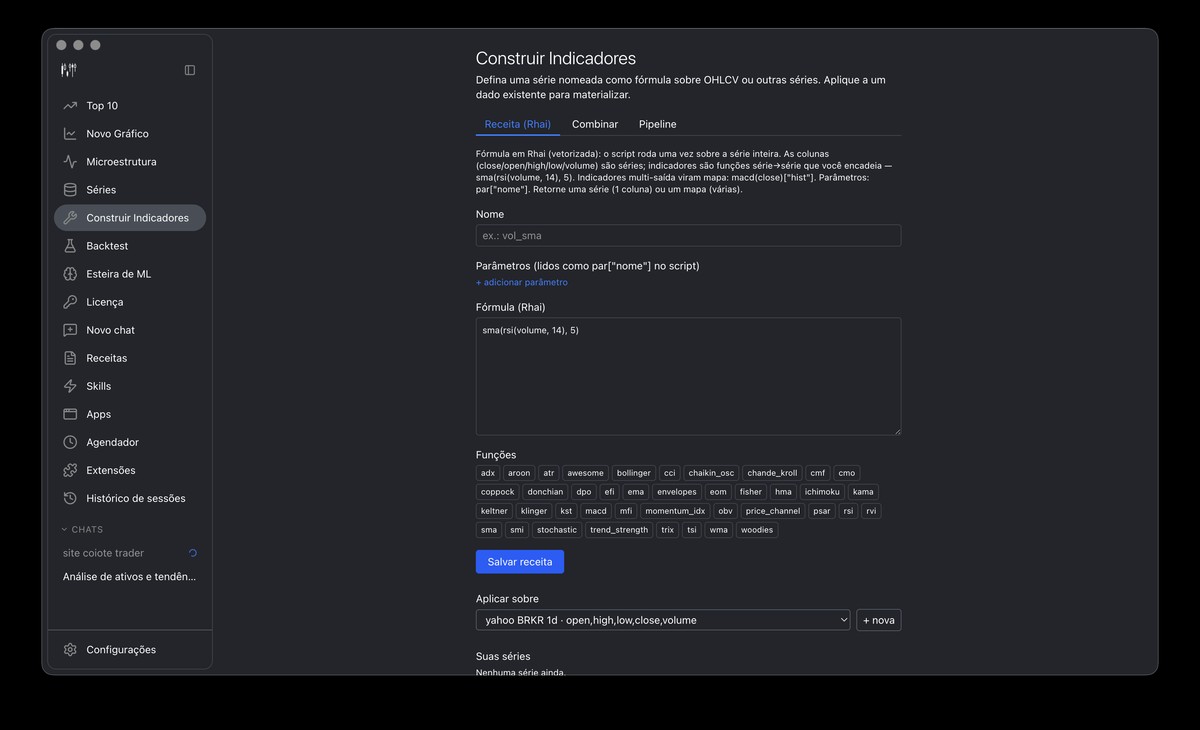1200x730 pixels.
Task: Start a Novo chat
Action: coord(130,330)
